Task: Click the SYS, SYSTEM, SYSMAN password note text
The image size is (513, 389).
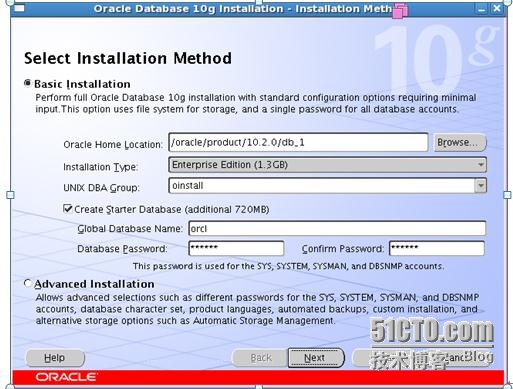Action: [x=288, y=266]
